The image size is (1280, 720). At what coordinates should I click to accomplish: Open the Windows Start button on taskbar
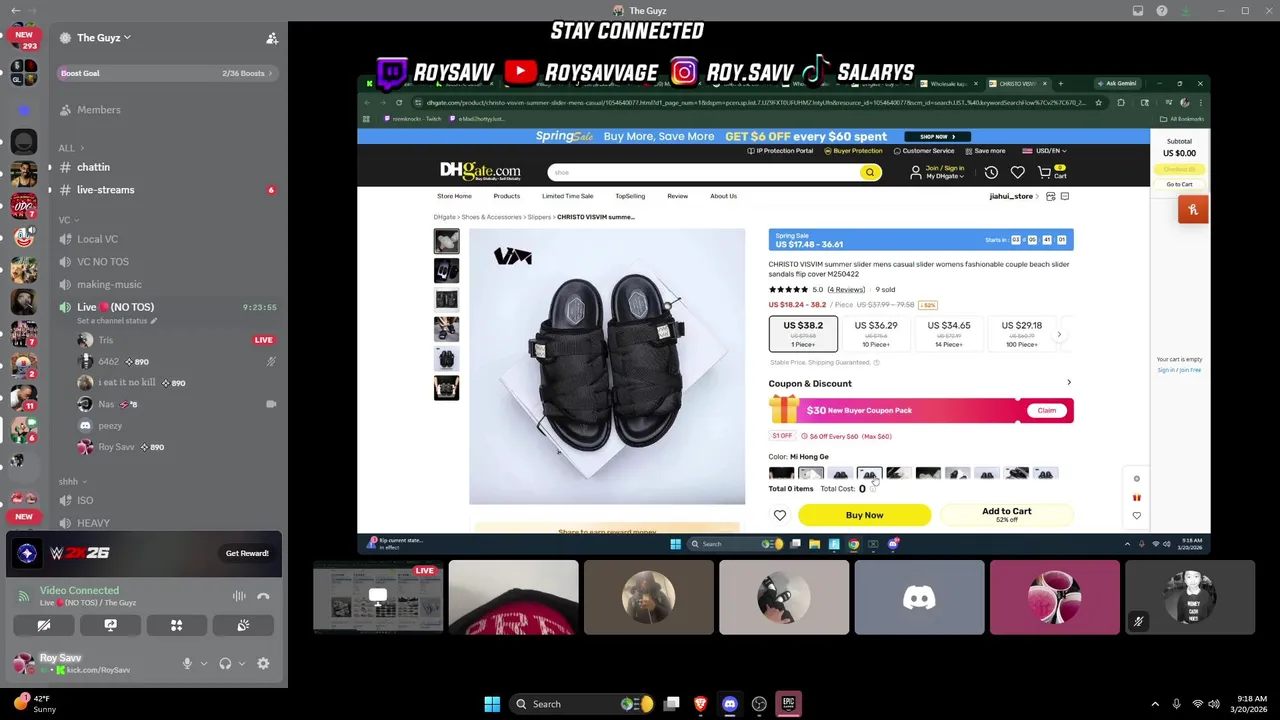(492, 704)
